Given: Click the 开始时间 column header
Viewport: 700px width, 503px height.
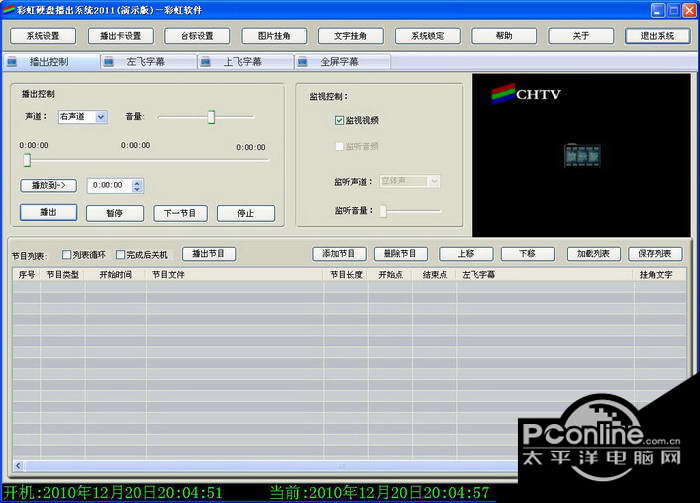Looking at the screenshot, I should click(115, 275).
